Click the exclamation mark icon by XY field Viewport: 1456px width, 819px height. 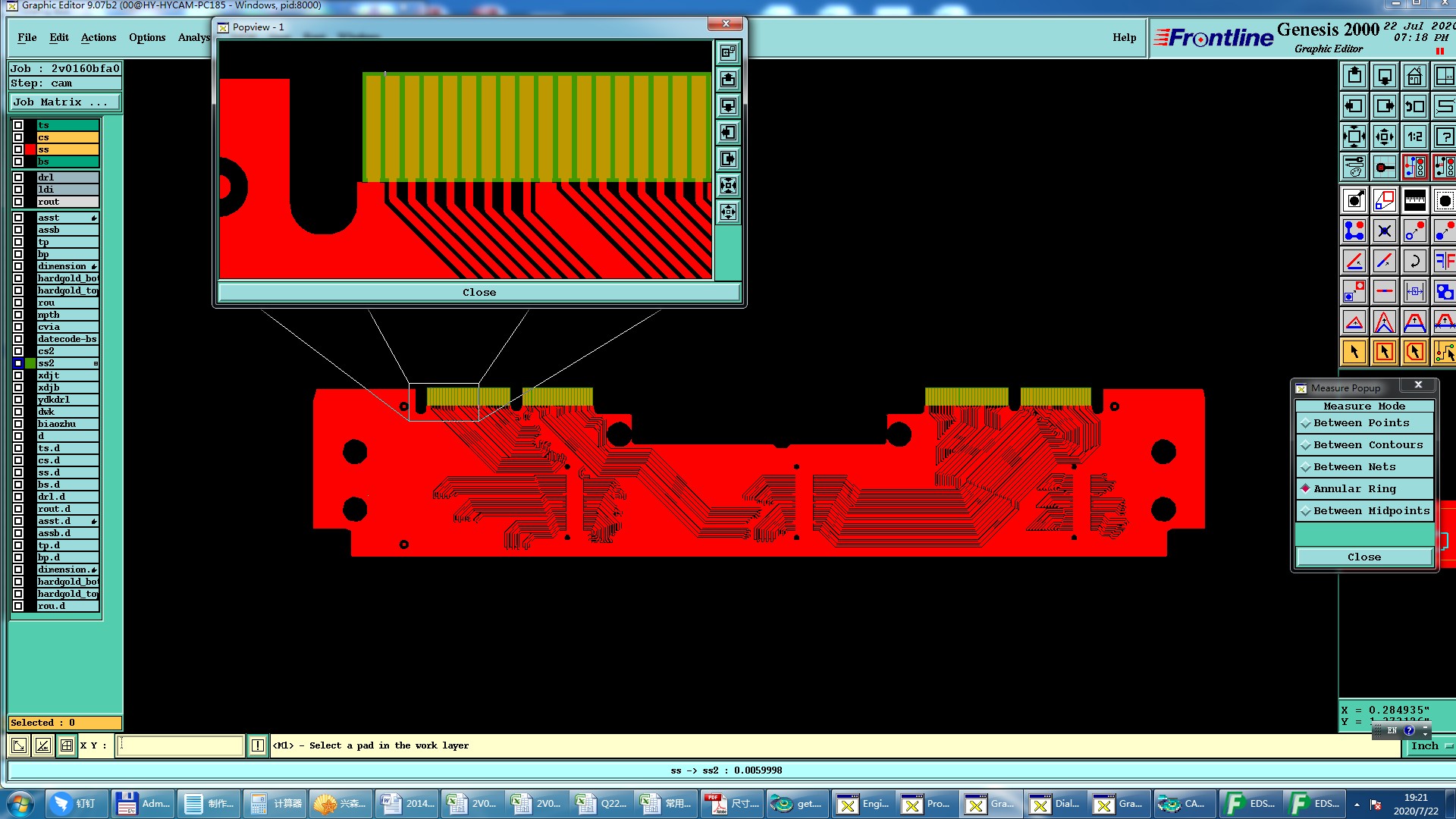pyautogui.click(x=258, y=745)
